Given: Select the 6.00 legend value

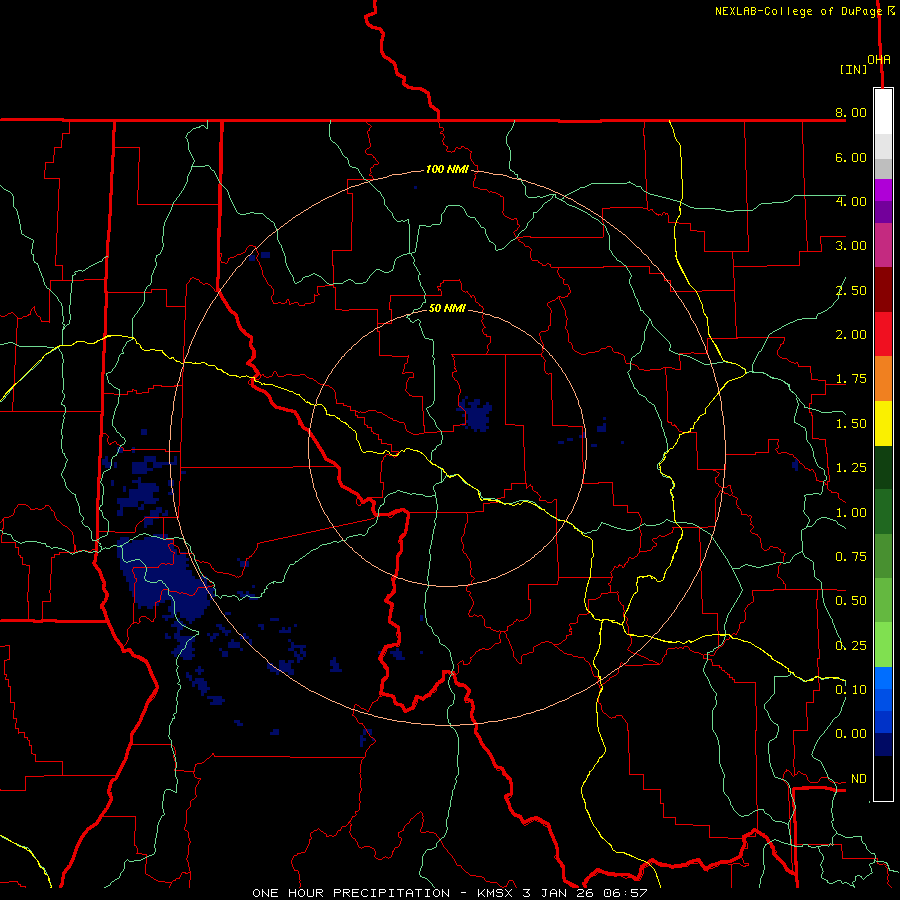Looking at the screenshot, I should coord(851,157).
